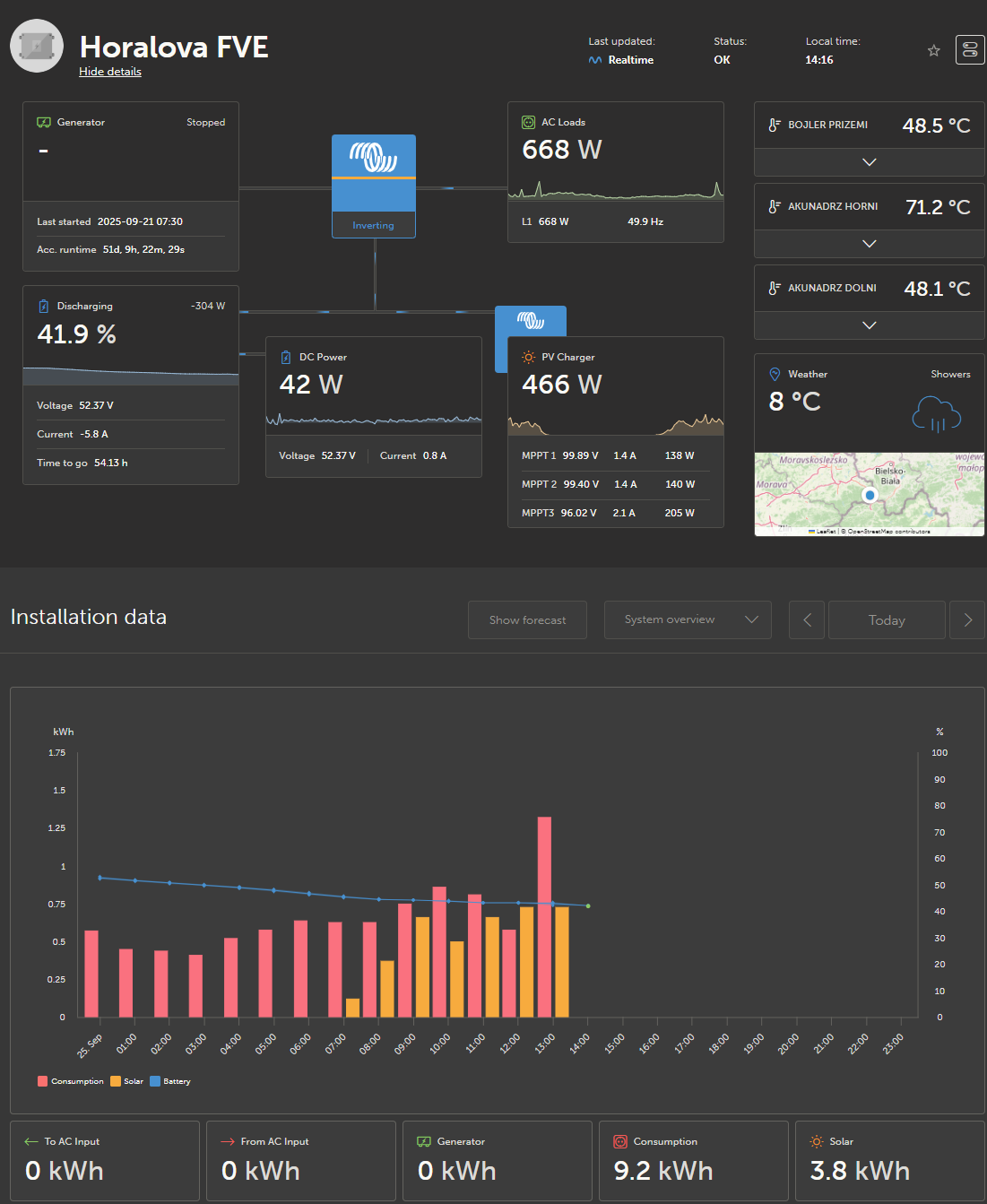987x1204 pixels.
Task: Select the Today date button
Action: coord(887,619)
